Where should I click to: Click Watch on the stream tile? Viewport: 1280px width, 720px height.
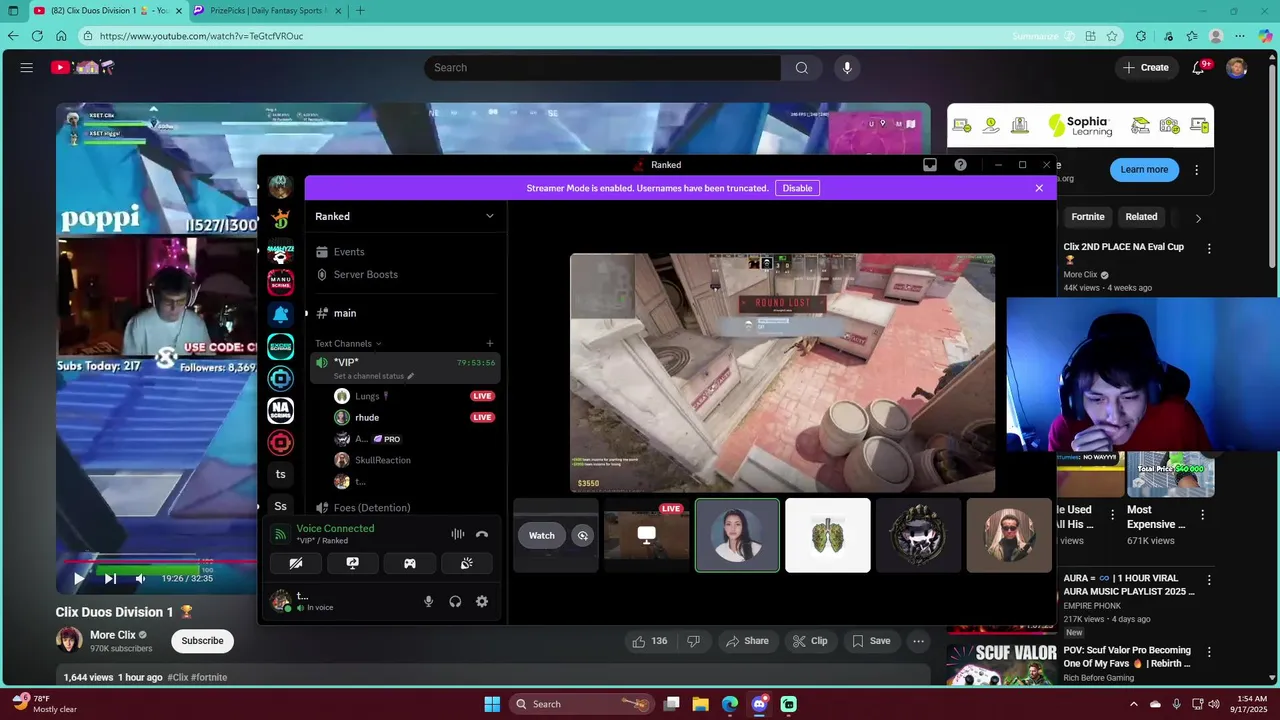[x=542, y=535]
